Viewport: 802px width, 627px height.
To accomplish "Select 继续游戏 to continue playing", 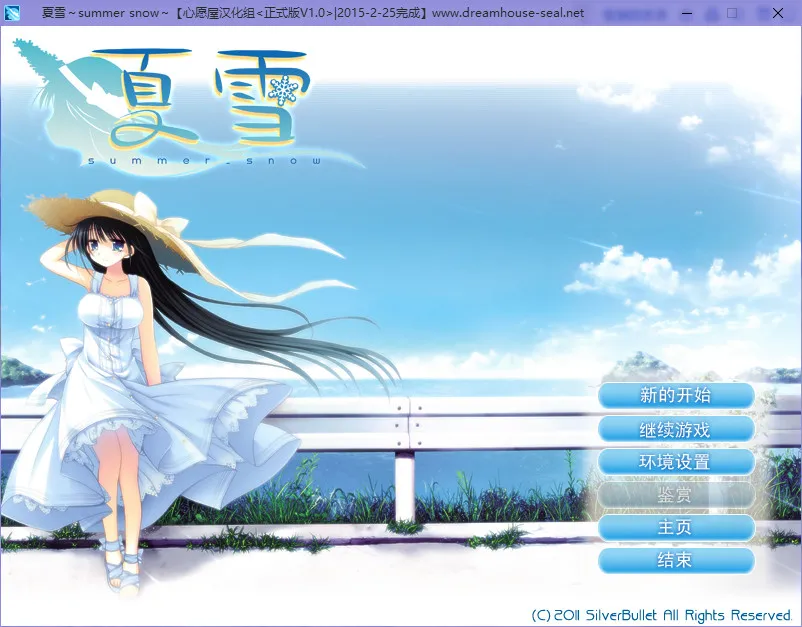I will 676,428.
